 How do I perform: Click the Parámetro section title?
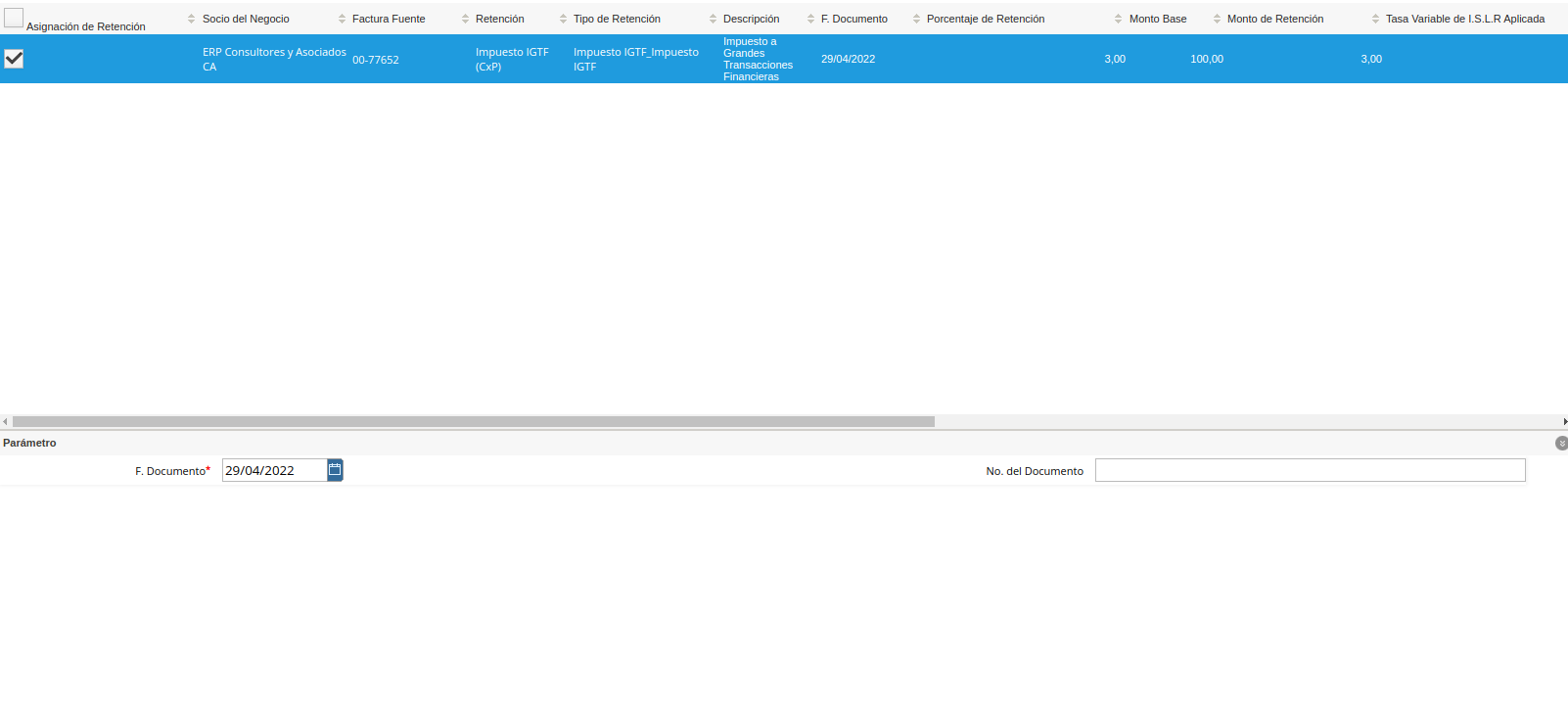(x=29, y=443)
